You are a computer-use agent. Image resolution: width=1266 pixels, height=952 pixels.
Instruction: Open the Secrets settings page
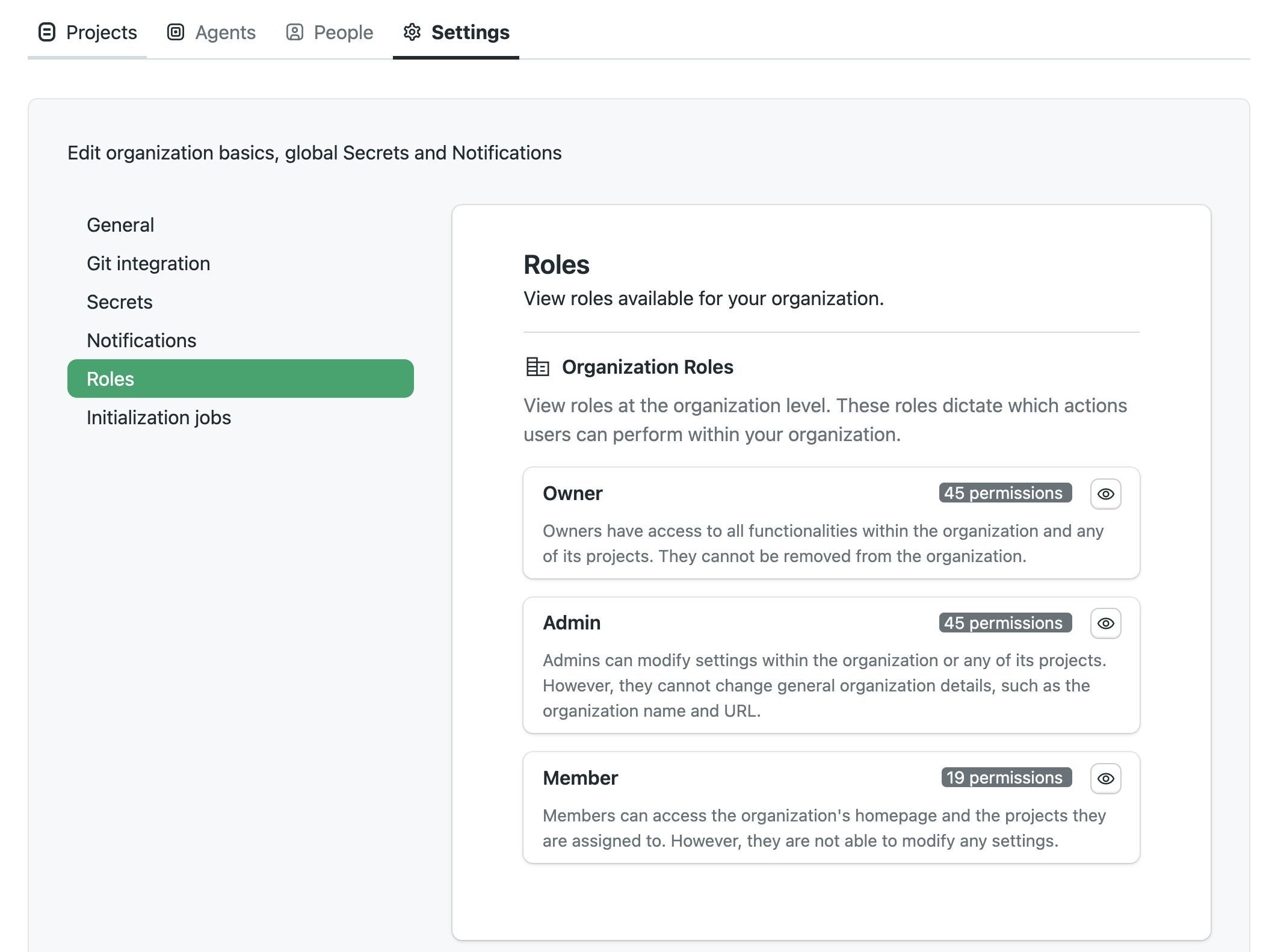241,301
